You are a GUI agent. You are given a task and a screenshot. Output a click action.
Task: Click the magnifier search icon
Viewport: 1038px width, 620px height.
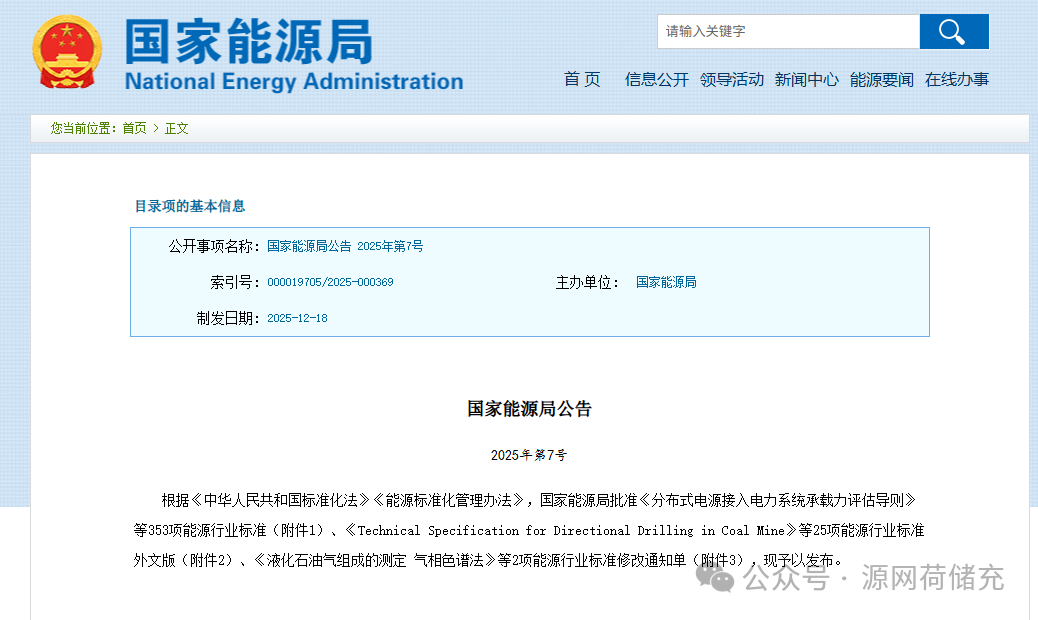coord(953,31)
